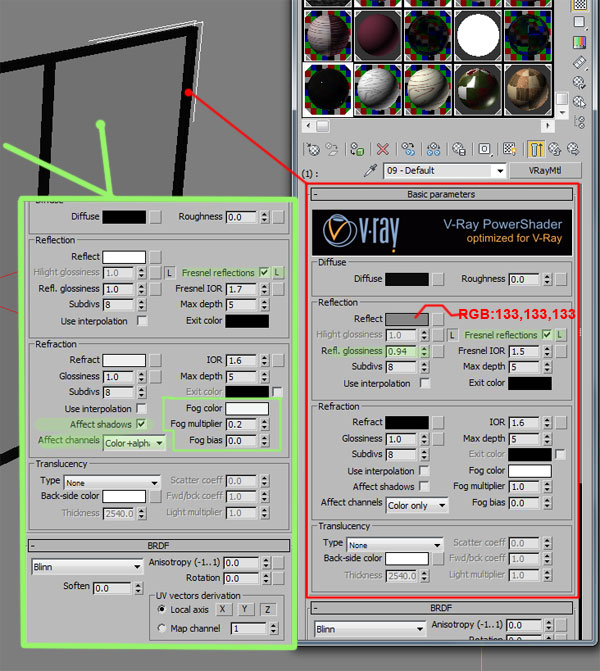Click the Z axis button
The height and width of the screenshot is (671, 600).
tap(267, 609)
